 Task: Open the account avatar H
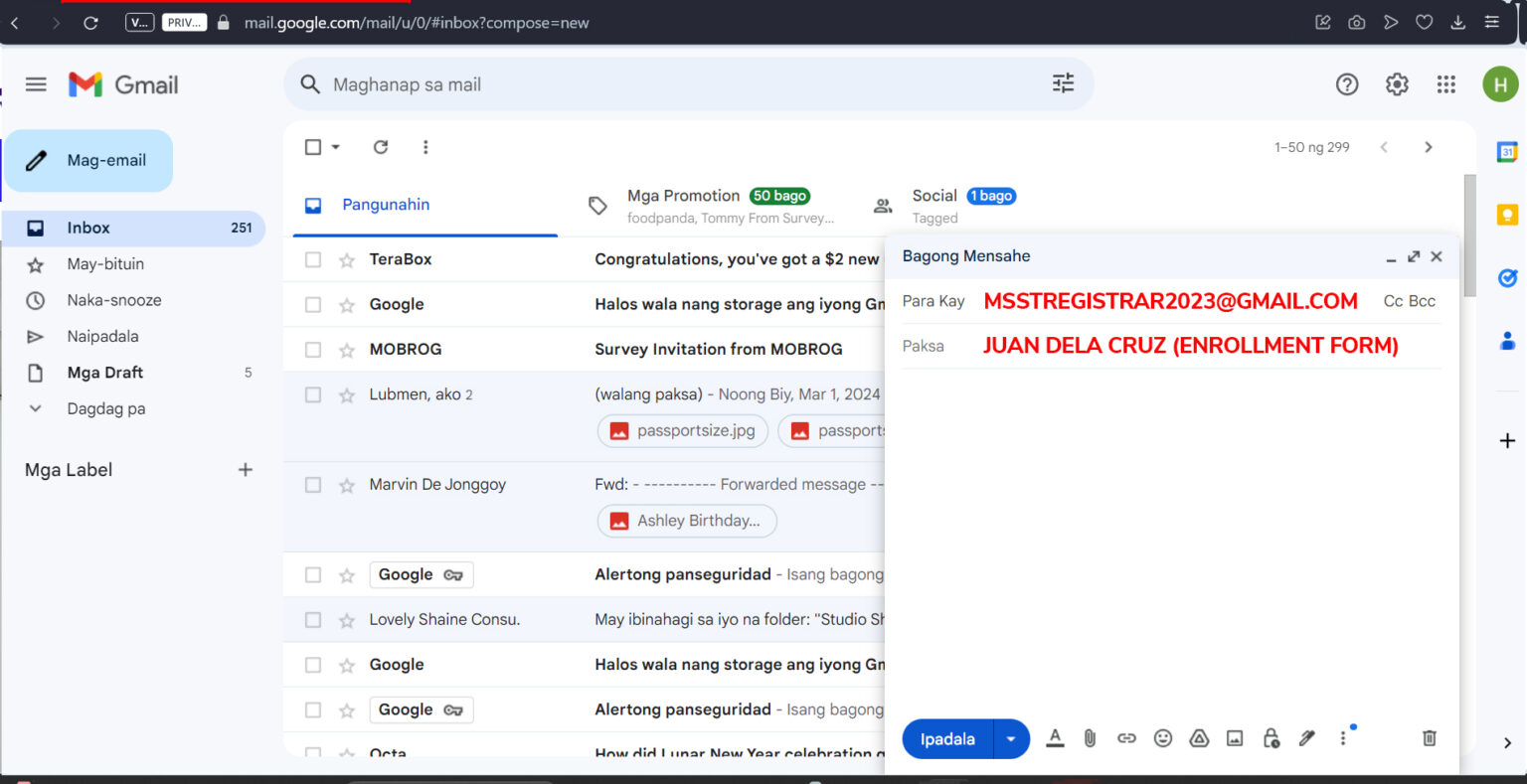pos(1499,84)
